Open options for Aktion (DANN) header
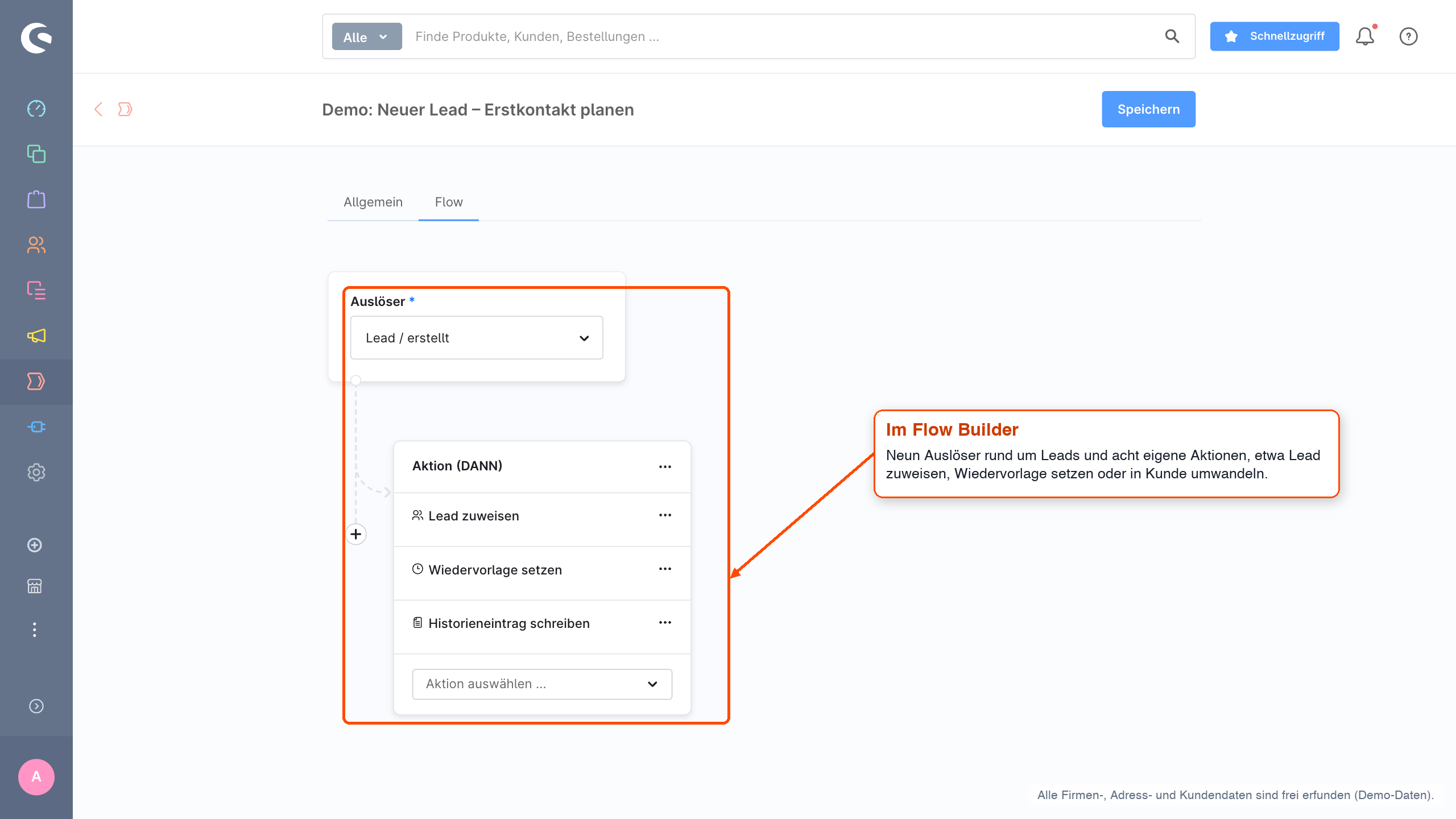 [665, 466]
